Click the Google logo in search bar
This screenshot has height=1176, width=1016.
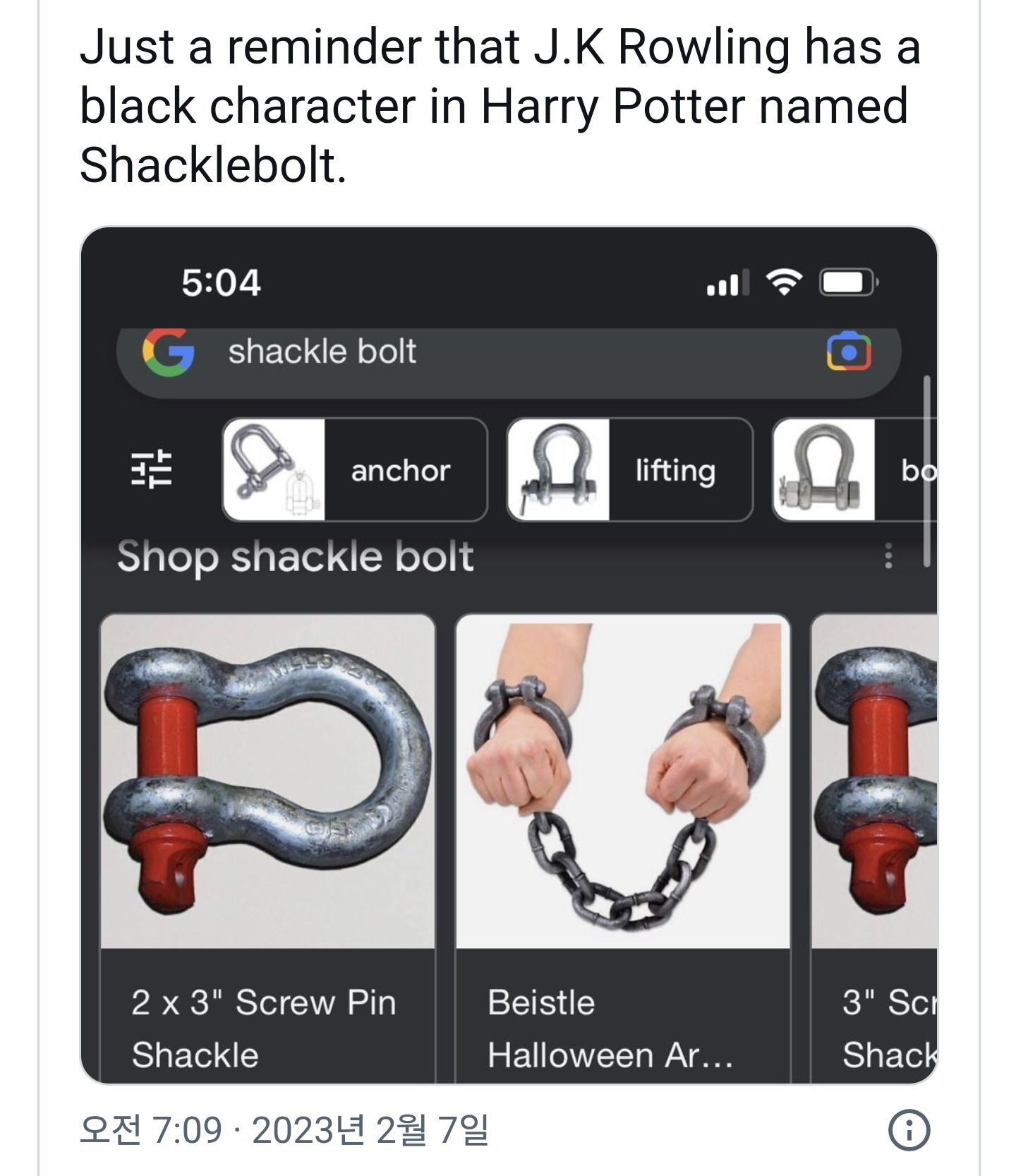pyautogui.click(x=168, y=352)
